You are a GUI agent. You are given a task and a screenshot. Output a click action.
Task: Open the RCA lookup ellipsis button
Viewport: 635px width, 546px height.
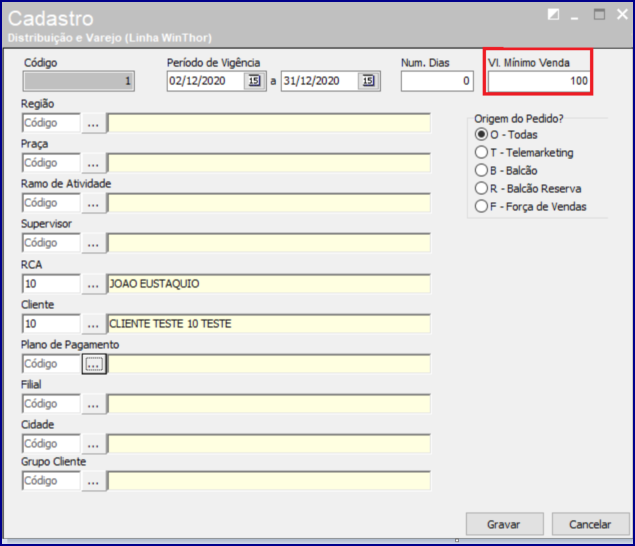[x=94, y=284]
